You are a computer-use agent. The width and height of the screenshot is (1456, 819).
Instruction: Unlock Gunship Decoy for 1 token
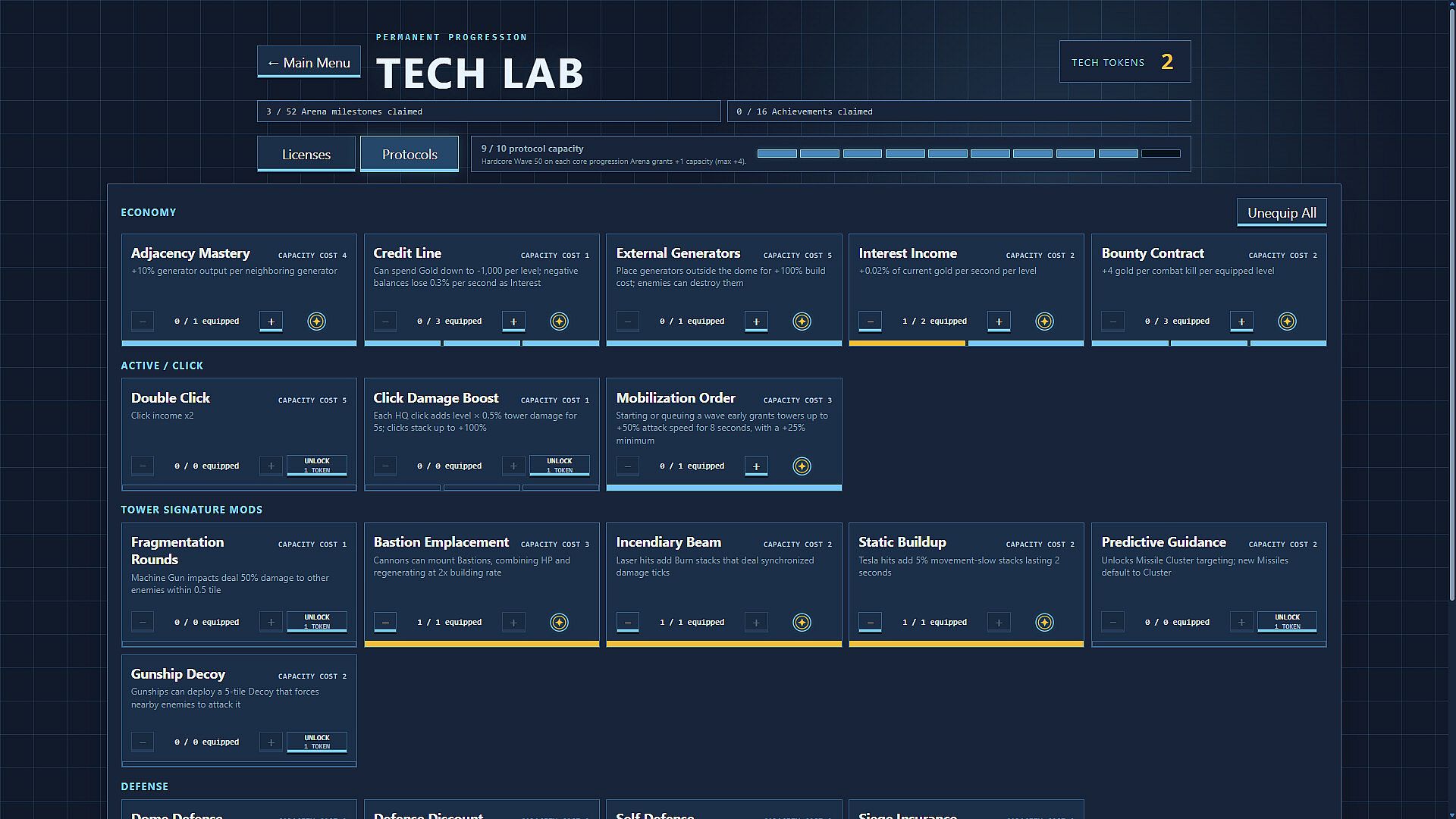tap(317, 742)
